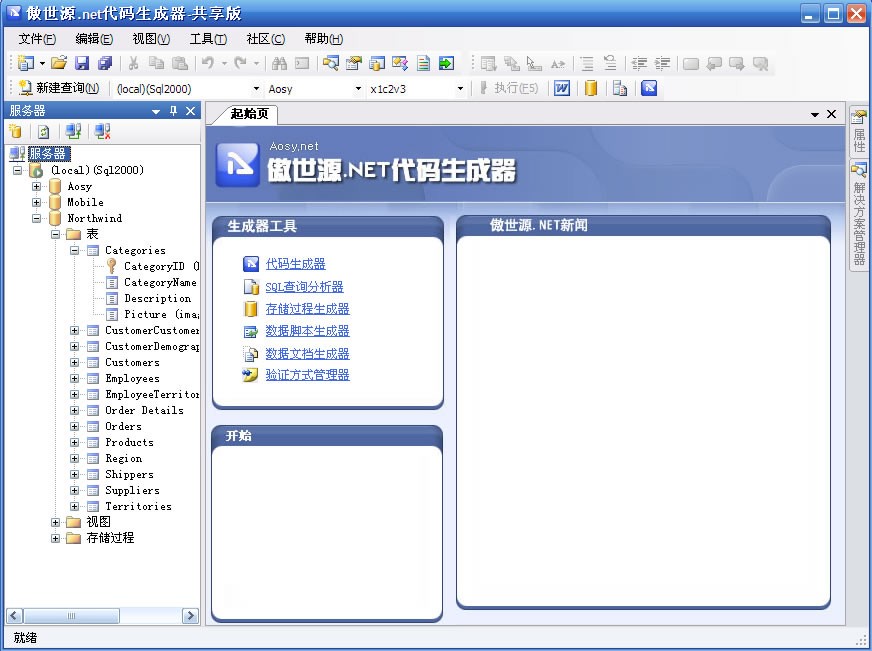This screenshot has height=651, width=872.
Task: Expand the 视图 views folder
Action: coord(56,522)
